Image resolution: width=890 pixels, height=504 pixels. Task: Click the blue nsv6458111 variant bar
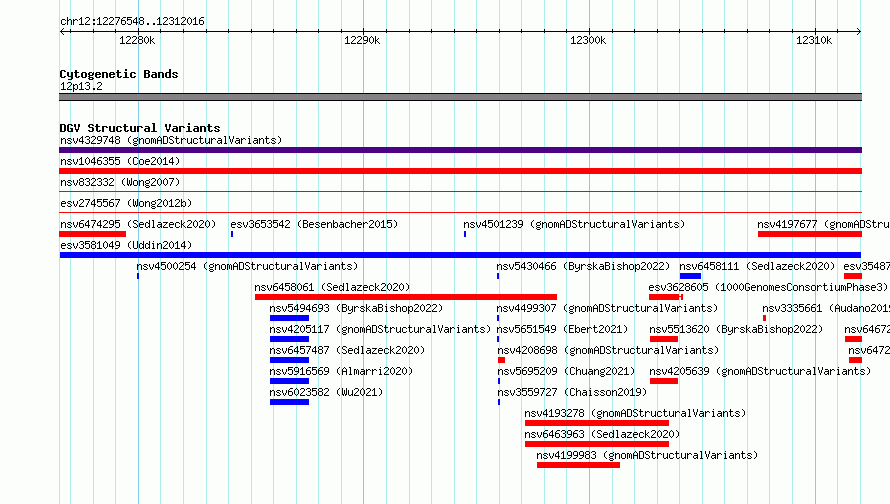coord(690,276)
